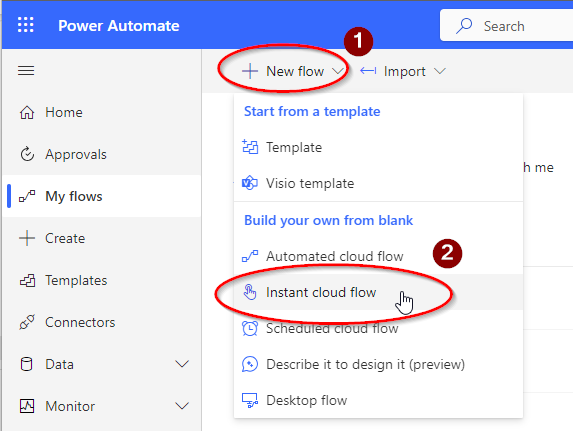573x431 pixels.
Task: Open the New flow dropdown chevron
Action: point(338,71)
